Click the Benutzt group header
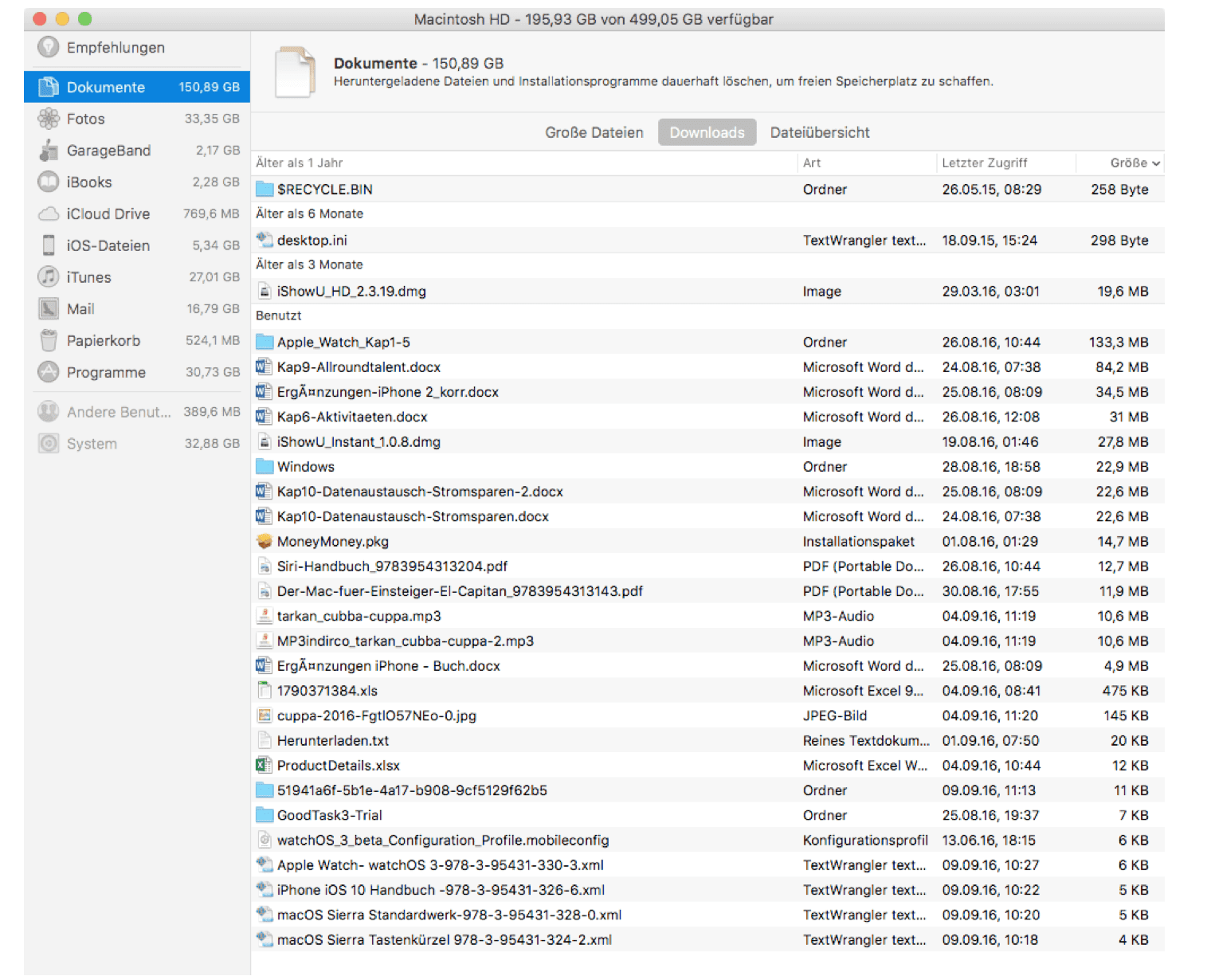1211x980 pixels. pos(278,316)
